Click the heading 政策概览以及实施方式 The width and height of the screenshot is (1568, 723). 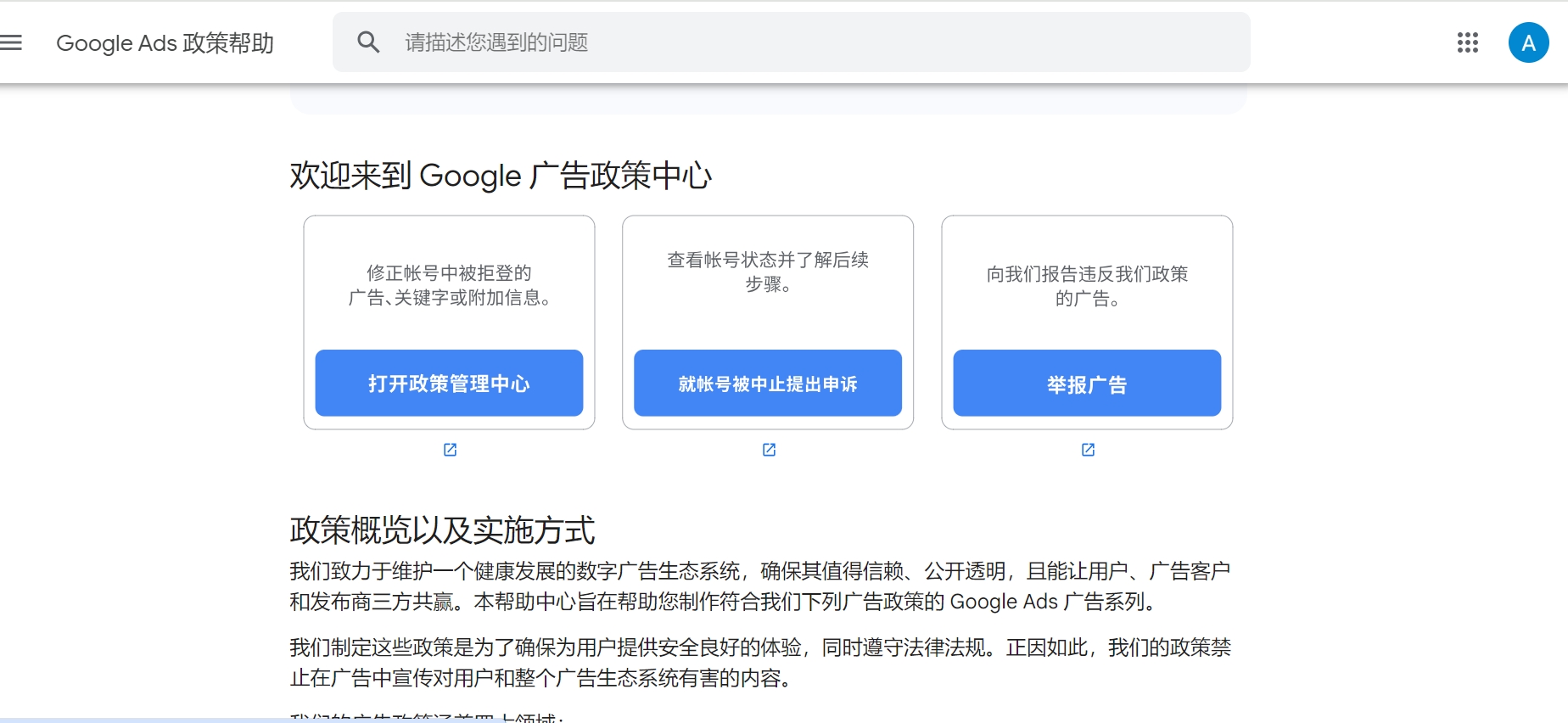click(442, 530)
